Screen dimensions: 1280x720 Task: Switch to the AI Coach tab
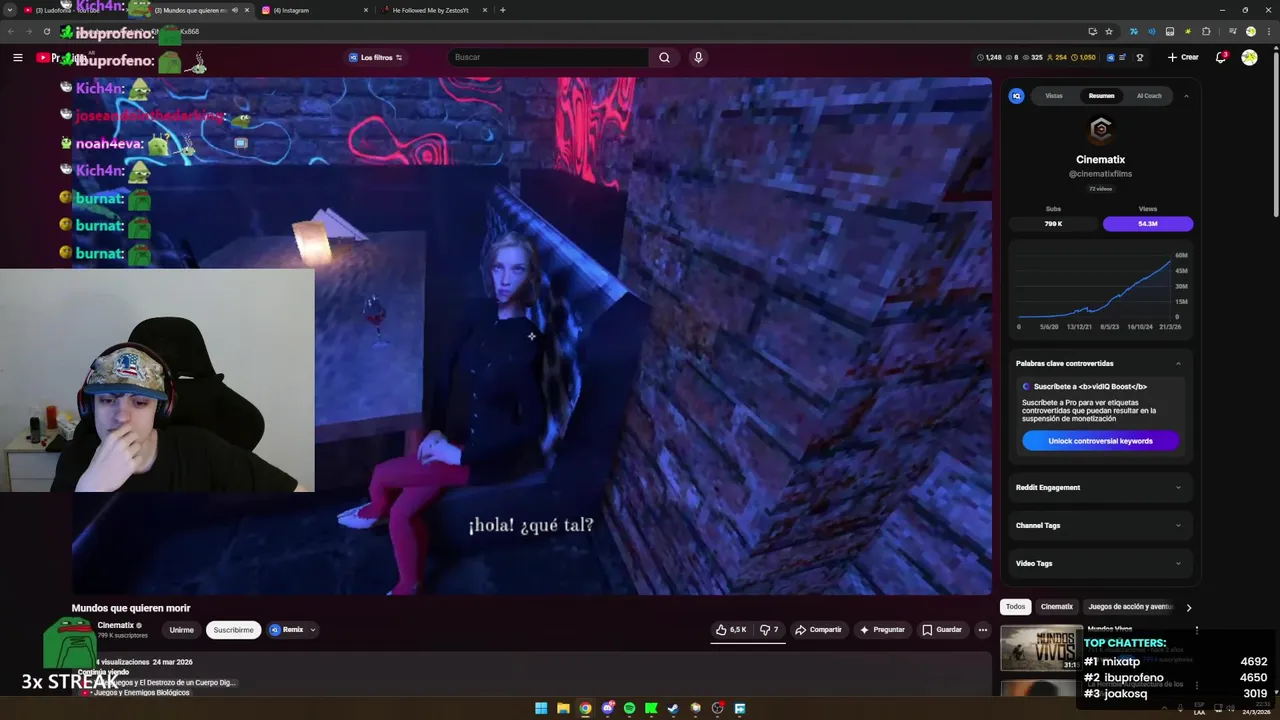(x=1149, y=96)
